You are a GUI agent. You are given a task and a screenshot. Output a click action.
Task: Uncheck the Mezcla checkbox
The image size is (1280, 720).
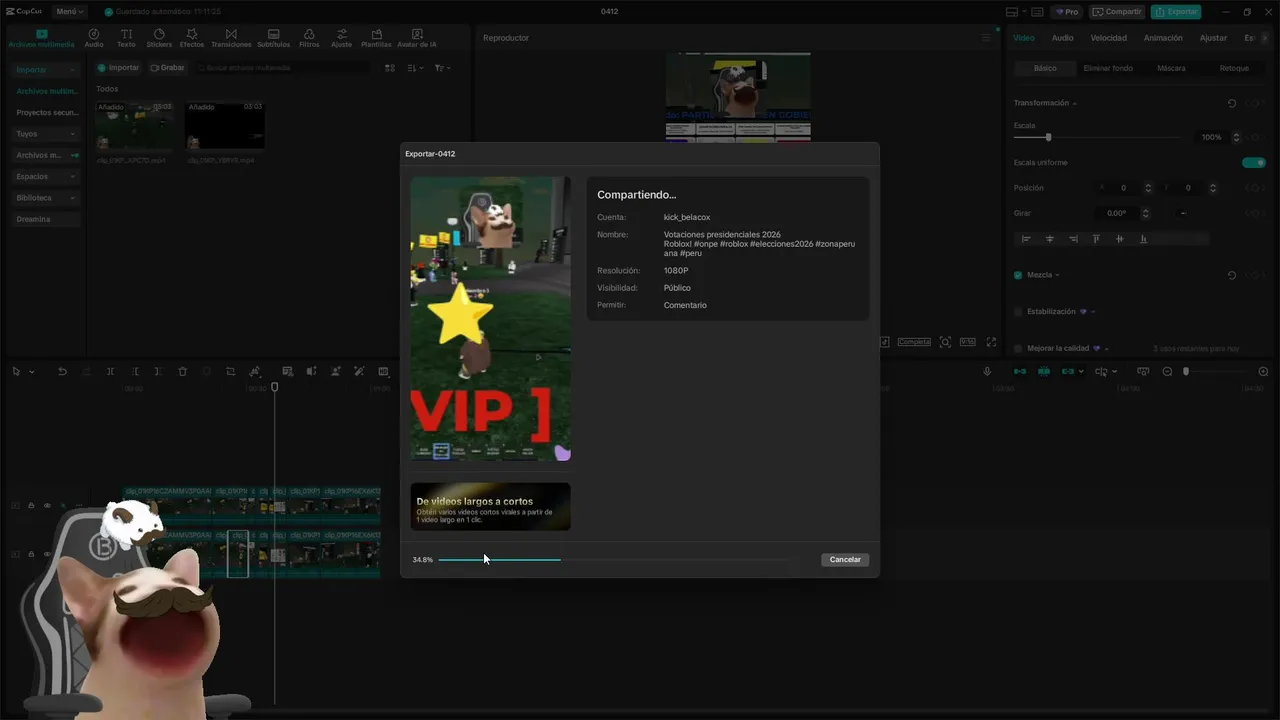[x=1018, y=275]
